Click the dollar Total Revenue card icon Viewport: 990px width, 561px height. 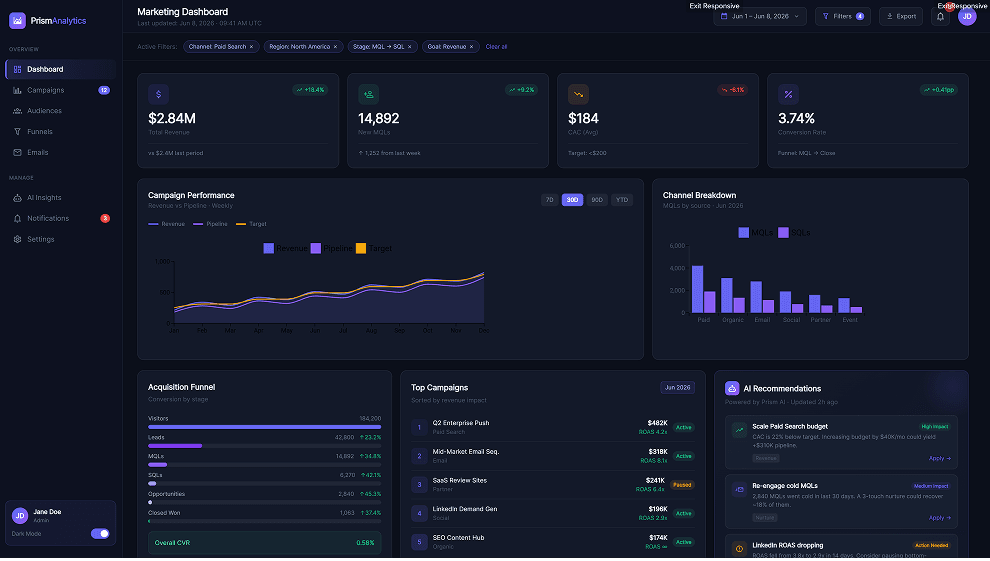[x=158, y=94]
